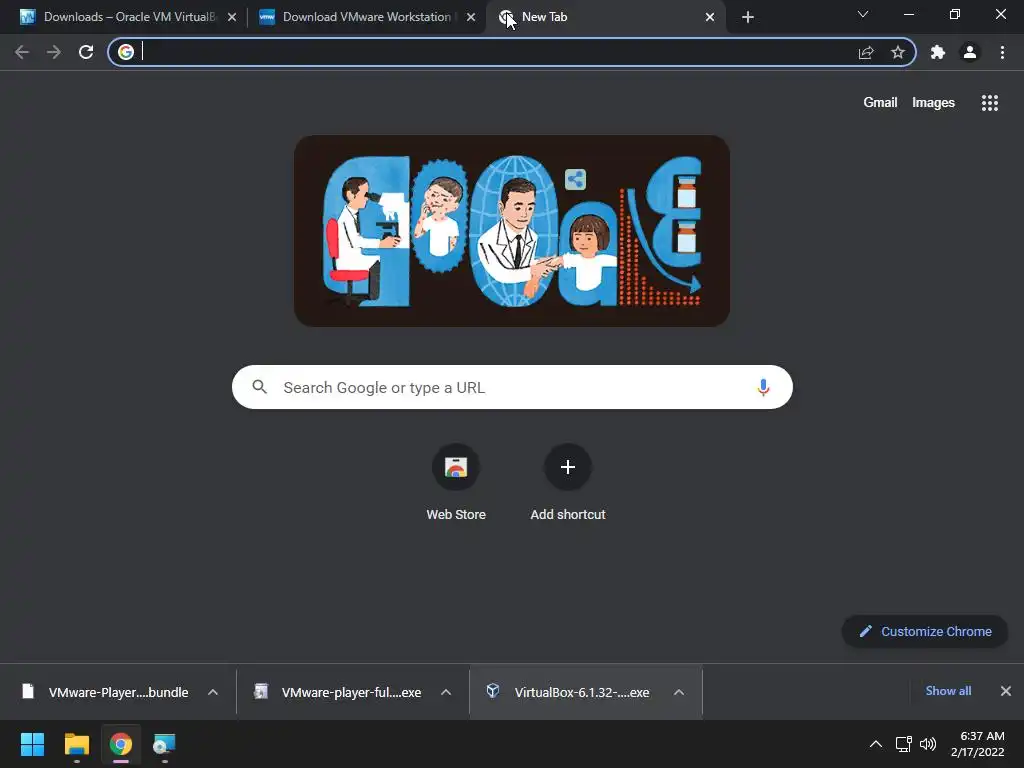The height and width of the screenshot is (768, 1024).
Task: Click Customize Chrome button
Action: pyautogui.click(x=925, y=632)
